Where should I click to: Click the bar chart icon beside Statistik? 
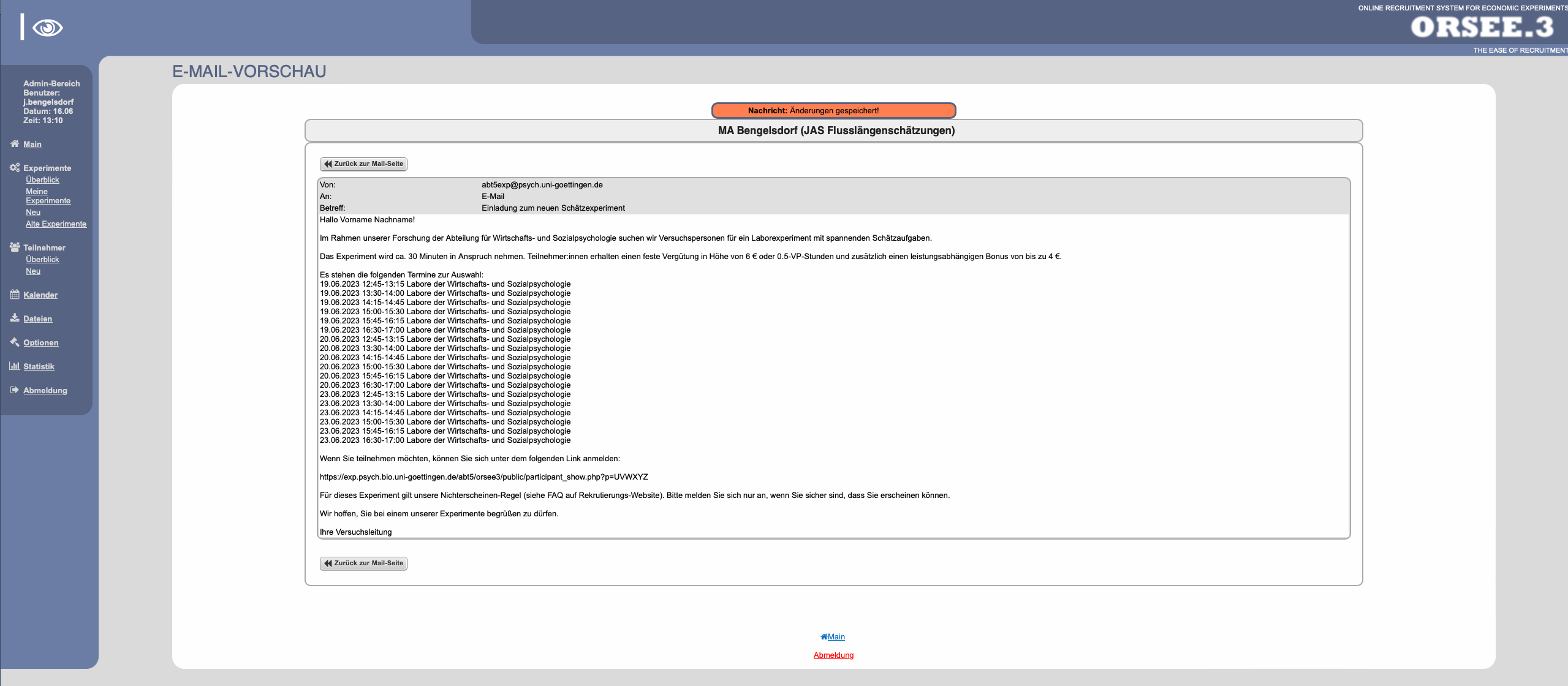click(15, 366)
